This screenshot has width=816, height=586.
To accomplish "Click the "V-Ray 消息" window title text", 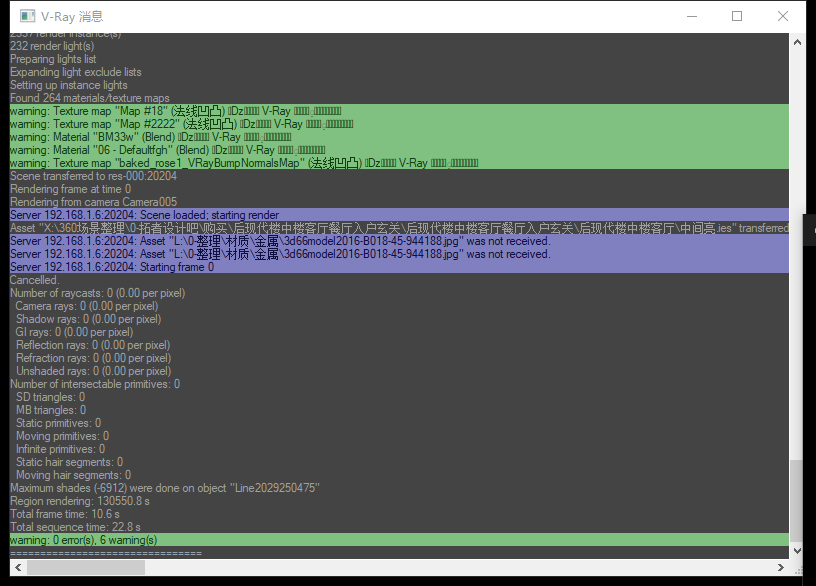I will pos(72,16).
